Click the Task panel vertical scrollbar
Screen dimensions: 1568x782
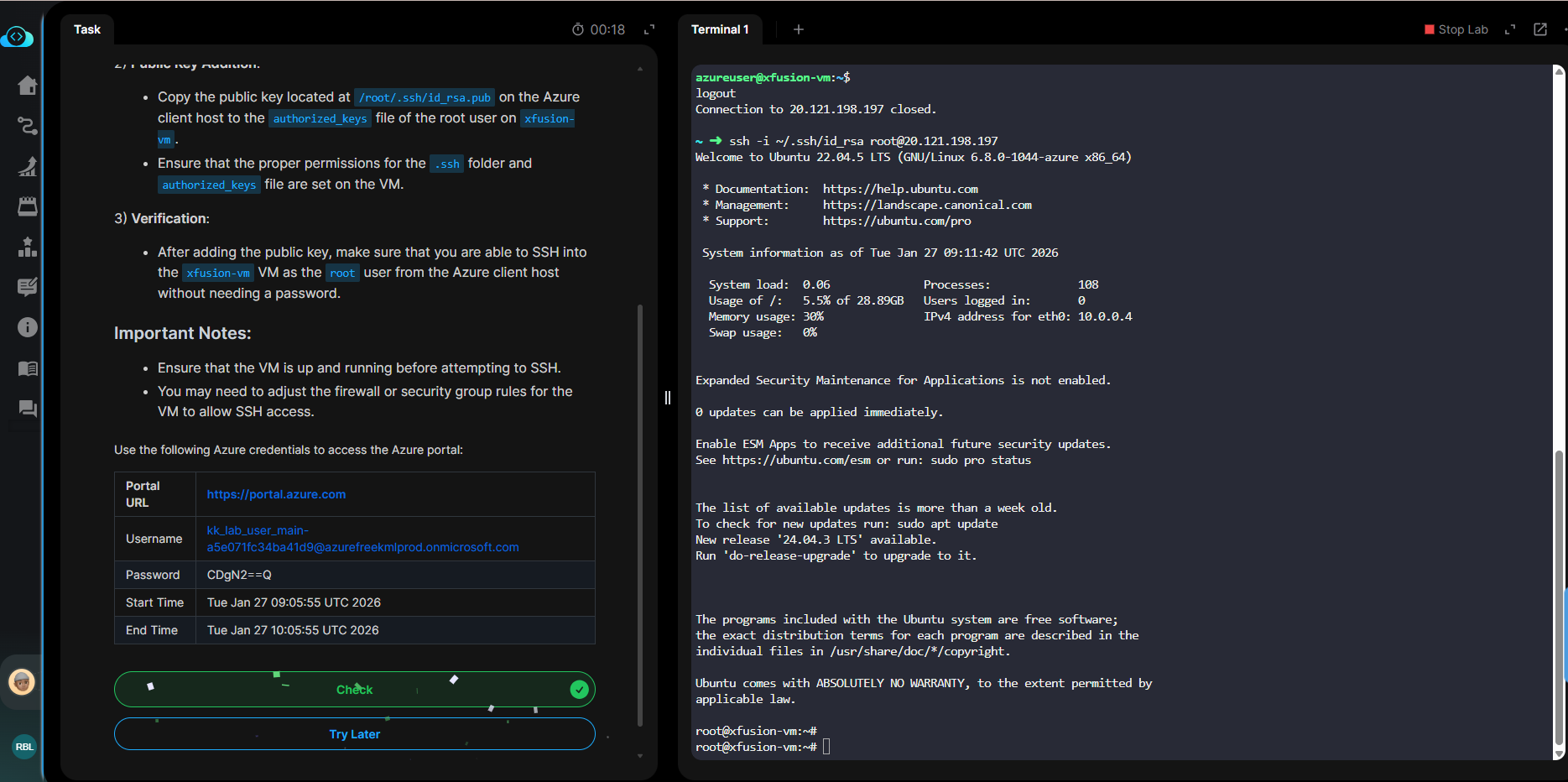click(640, 515)
